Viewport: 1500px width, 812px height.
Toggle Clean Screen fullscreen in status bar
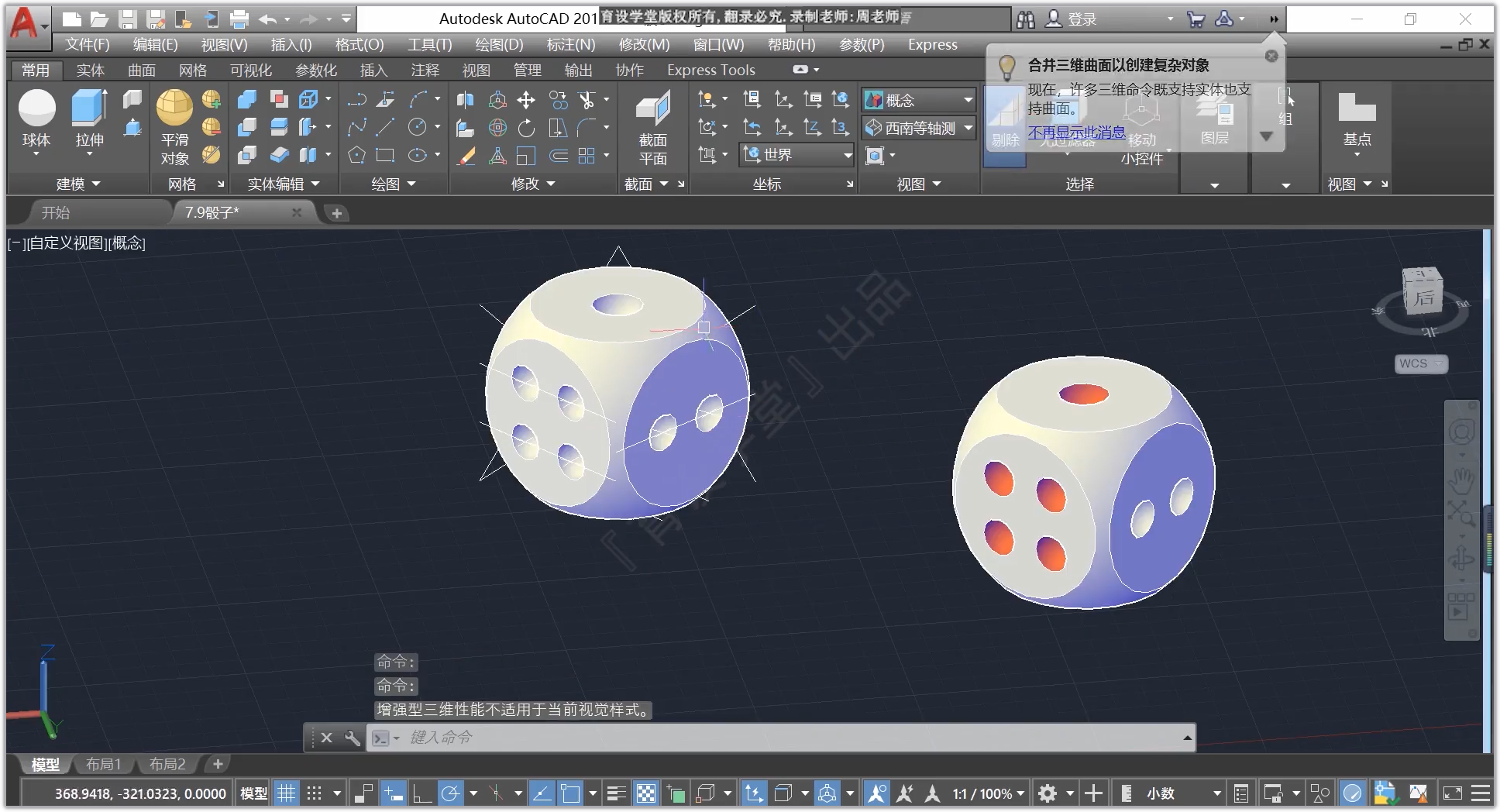[x=1452, y=793]
